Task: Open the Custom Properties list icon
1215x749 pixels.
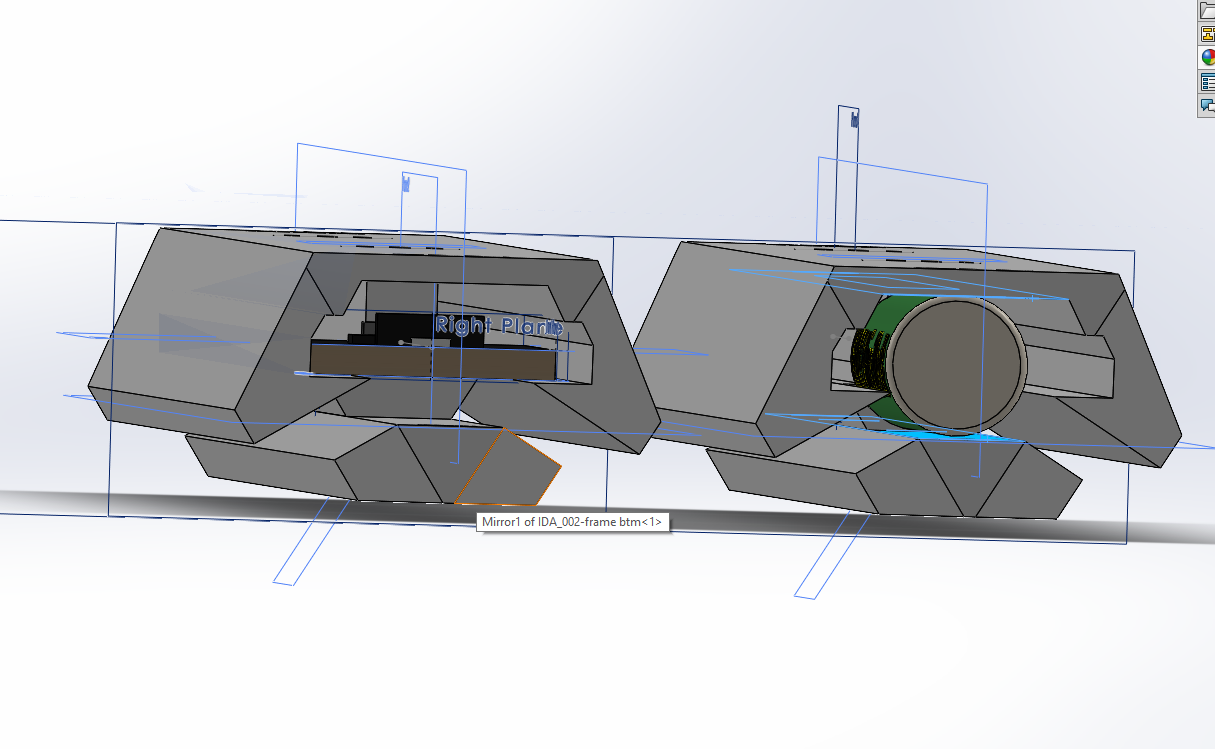Action: tap(1206, 82)
